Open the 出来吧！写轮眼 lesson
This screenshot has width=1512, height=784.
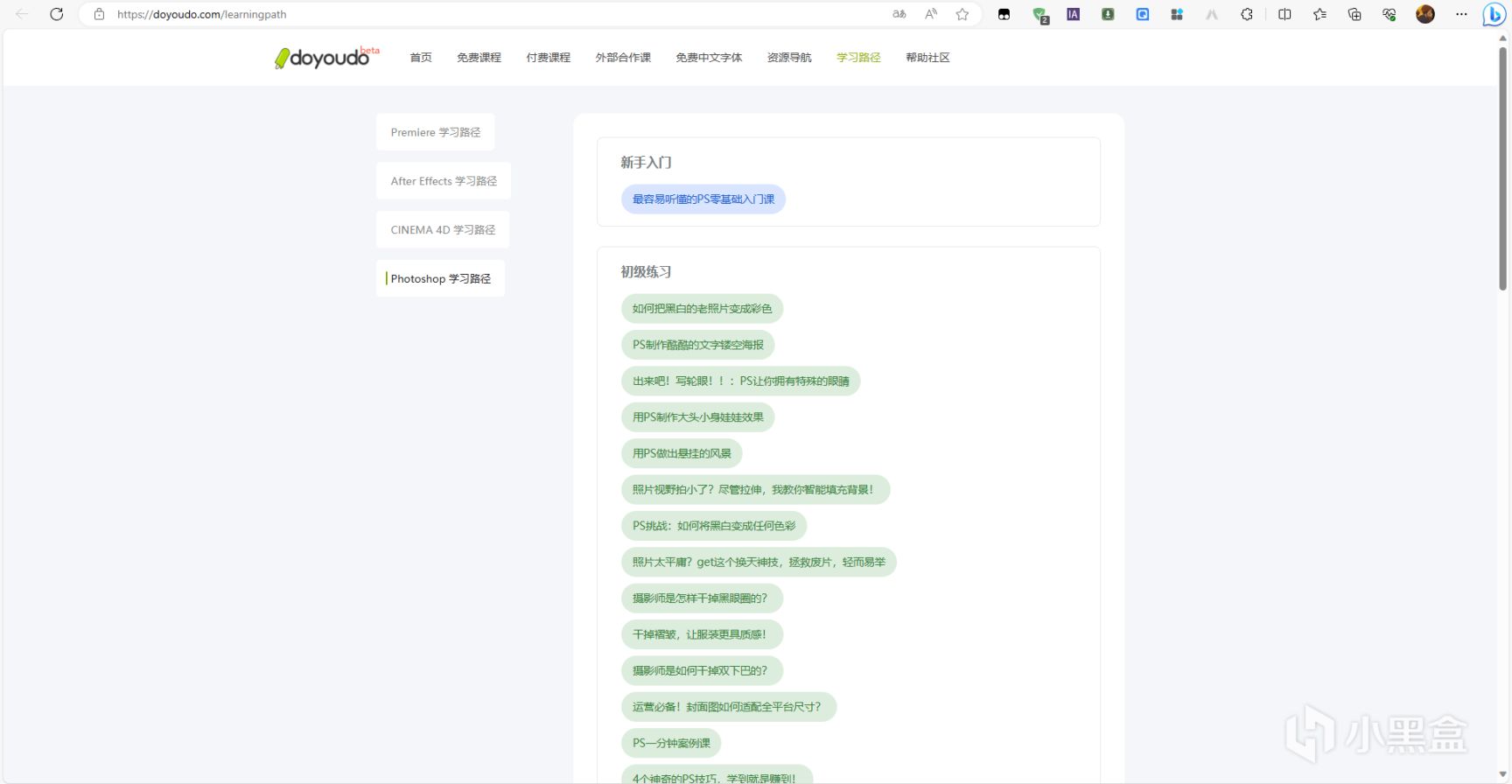[x=741, y=381]
